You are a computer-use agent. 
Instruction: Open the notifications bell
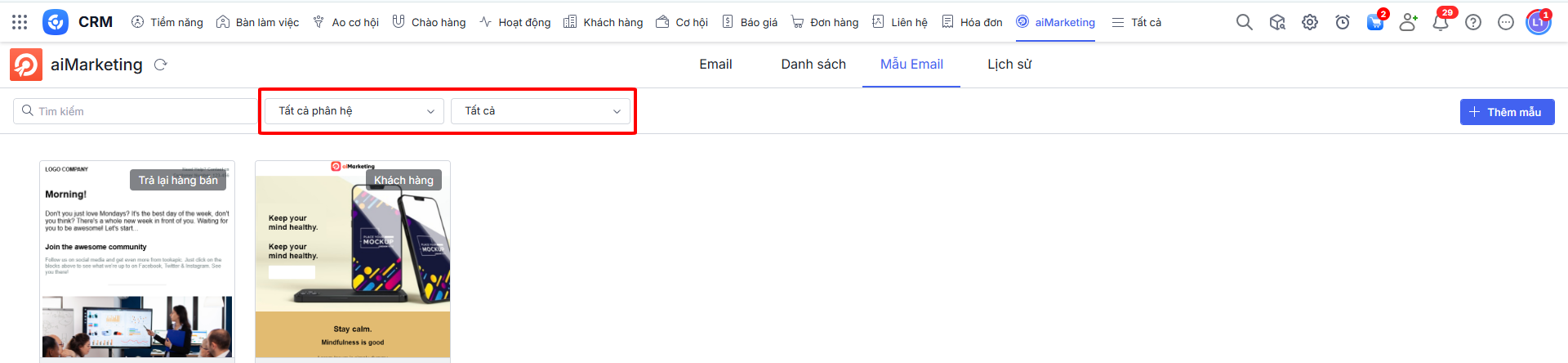point(1441,22)
